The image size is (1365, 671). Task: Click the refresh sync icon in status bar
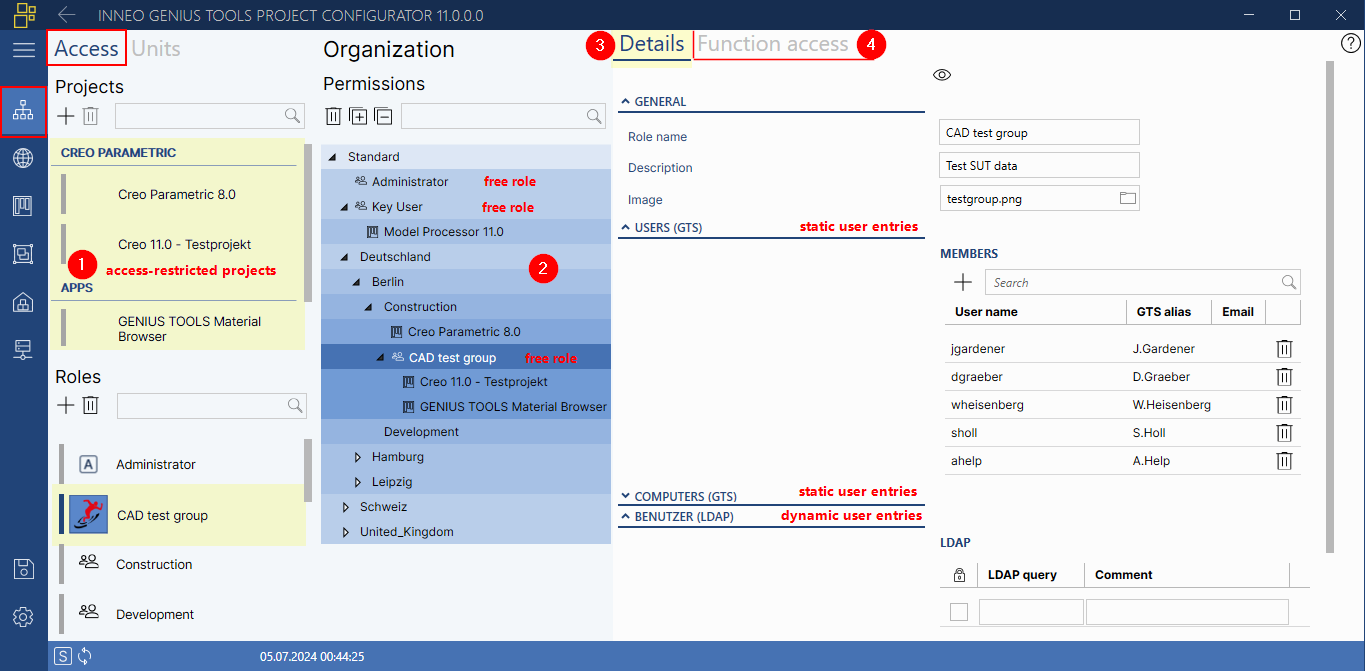(x=85, y=656)
